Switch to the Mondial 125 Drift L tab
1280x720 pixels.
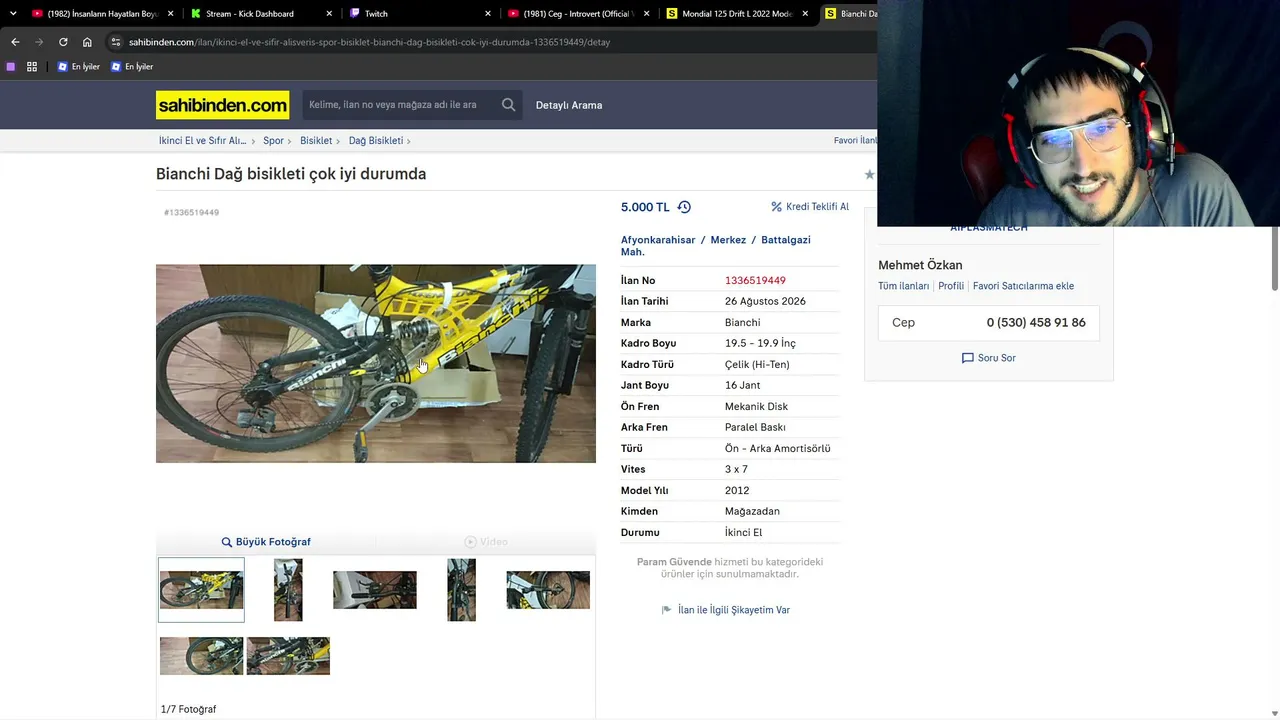pyautogui.click(x=737, y=14)
